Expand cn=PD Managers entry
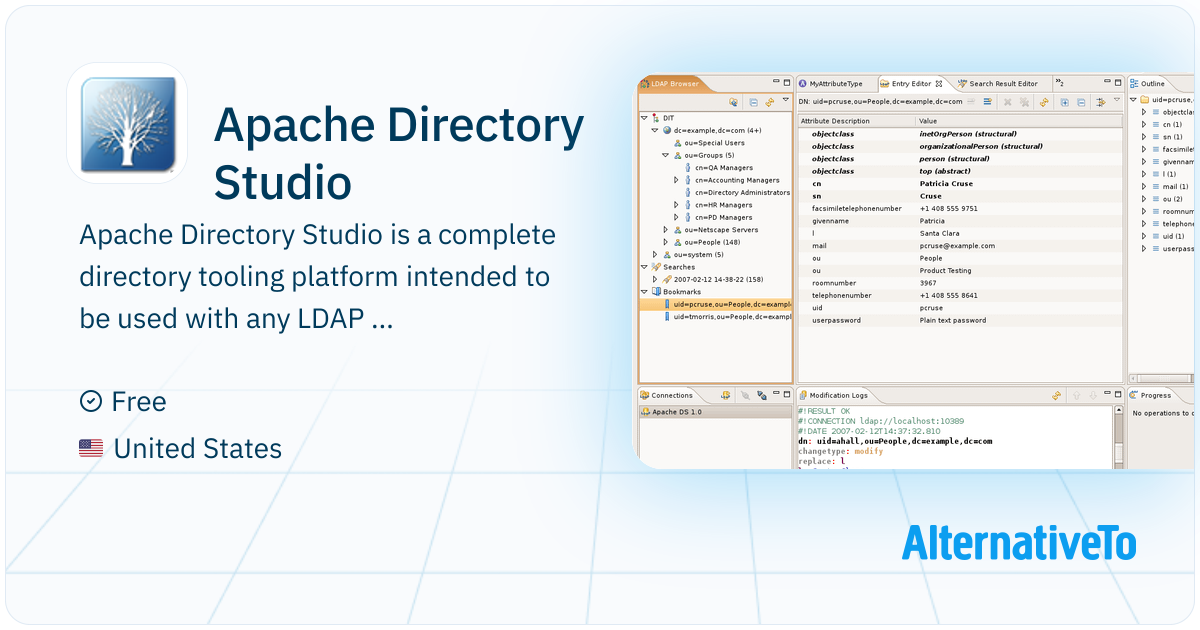The image size is (1200, 630). pos(676,217)
